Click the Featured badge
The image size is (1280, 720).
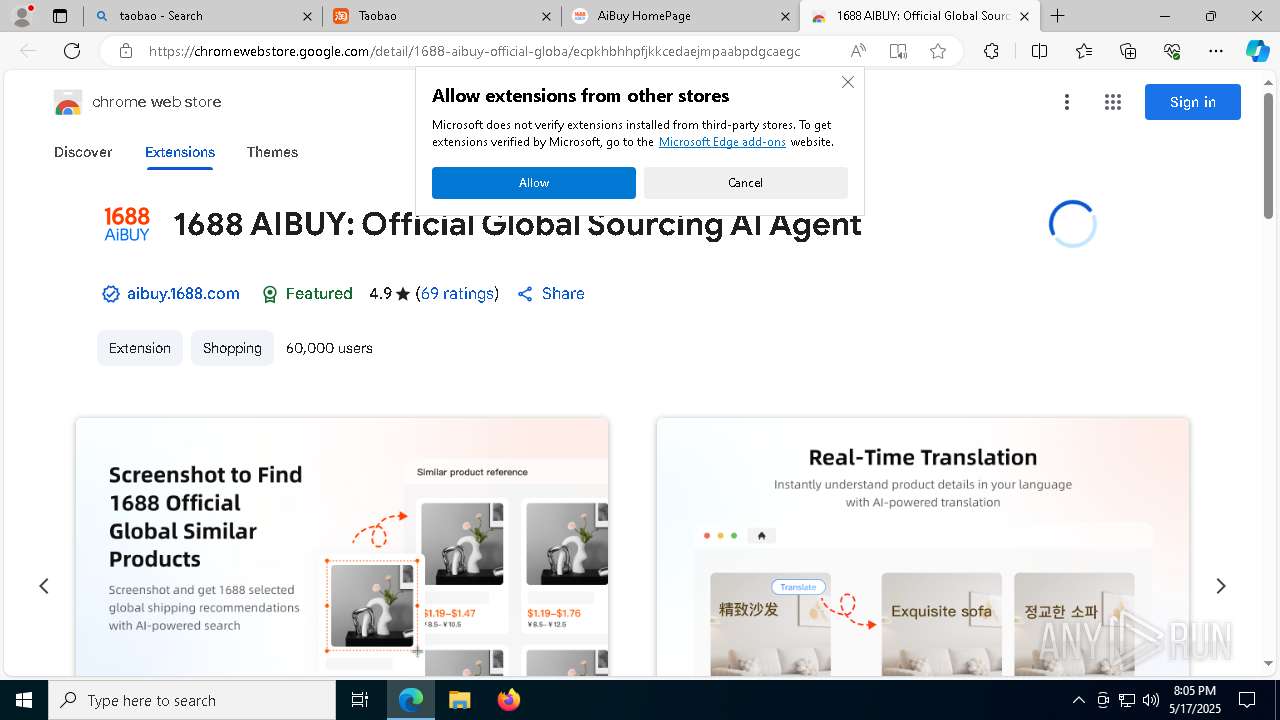[307, 294]
